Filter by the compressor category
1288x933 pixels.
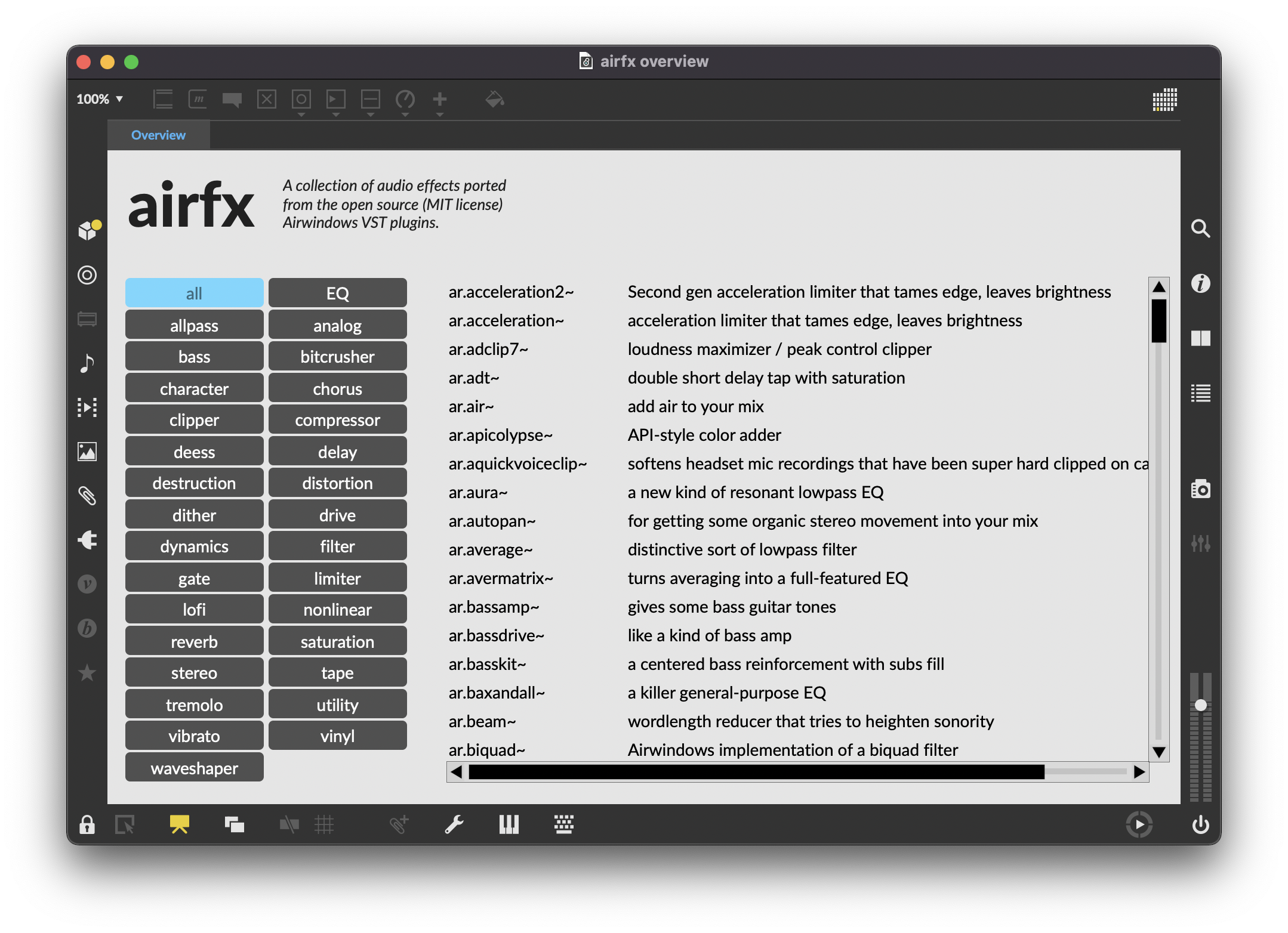337,419
